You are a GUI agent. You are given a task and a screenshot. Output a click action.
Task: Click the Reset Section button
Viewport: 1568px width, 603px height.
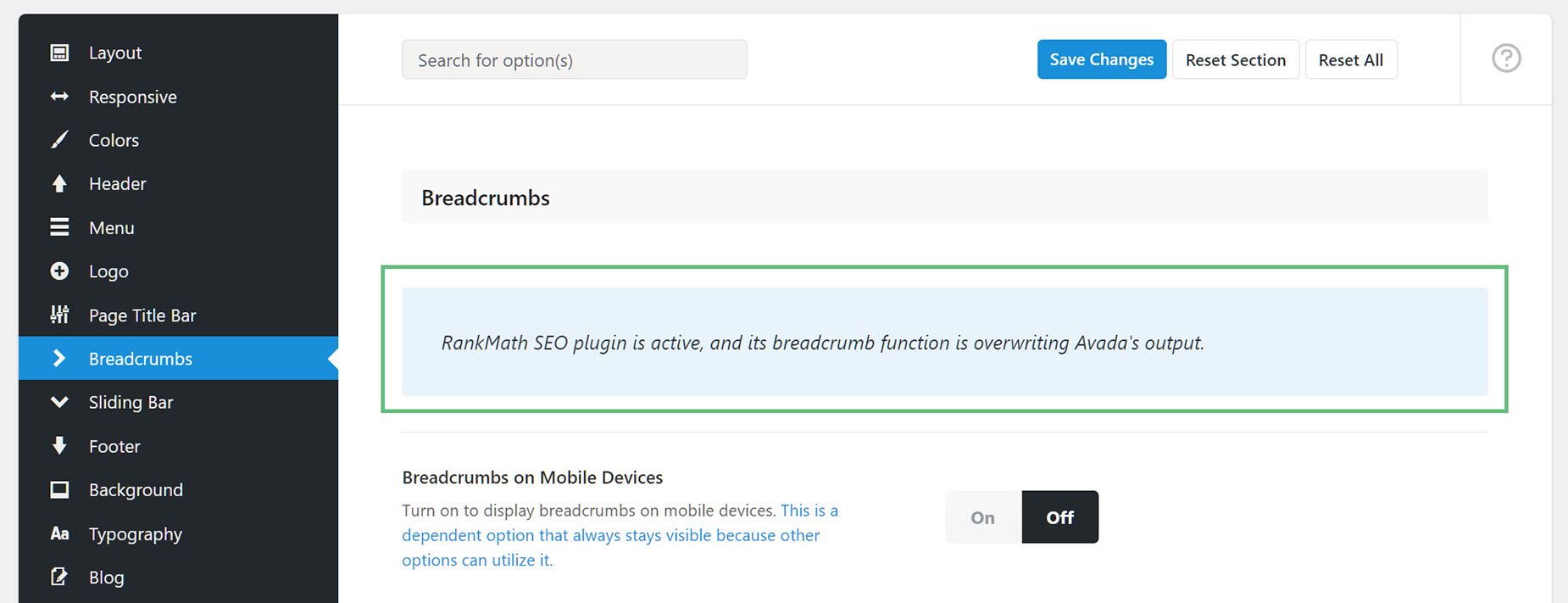tap(1235, 59)
